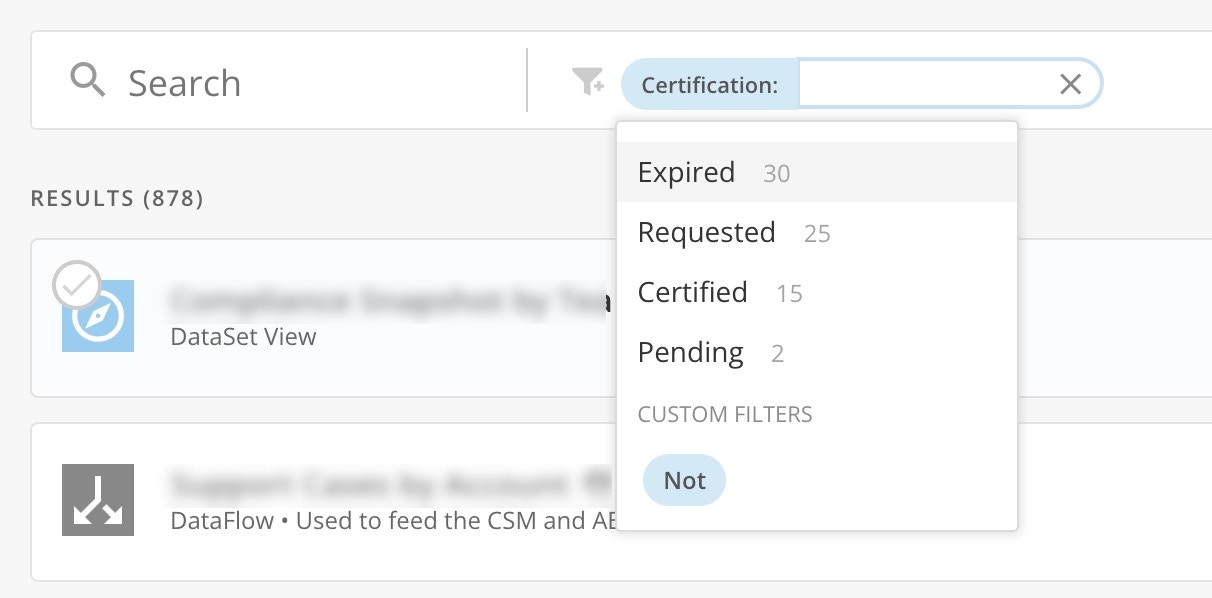Expand the CUSTOM FILTERS section
This screenshot has height=598, width=1212.
point(724,414)
